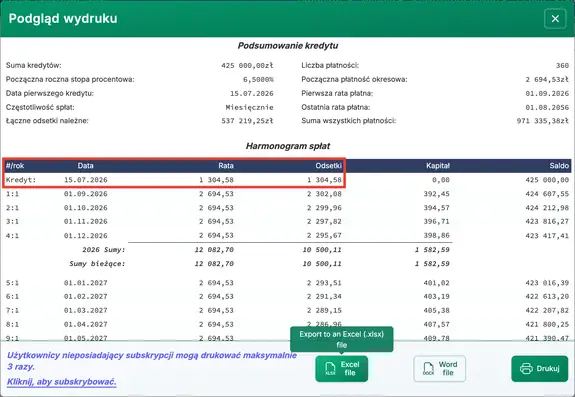575x397 pixels.
Task: Select the 'Podsumowanie kredytu' heading
Action: 288,46
